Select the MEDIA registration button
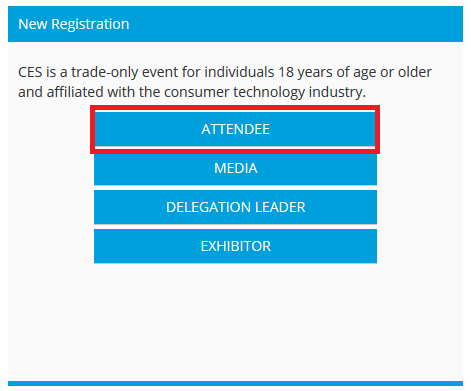 tap(235, 168)
